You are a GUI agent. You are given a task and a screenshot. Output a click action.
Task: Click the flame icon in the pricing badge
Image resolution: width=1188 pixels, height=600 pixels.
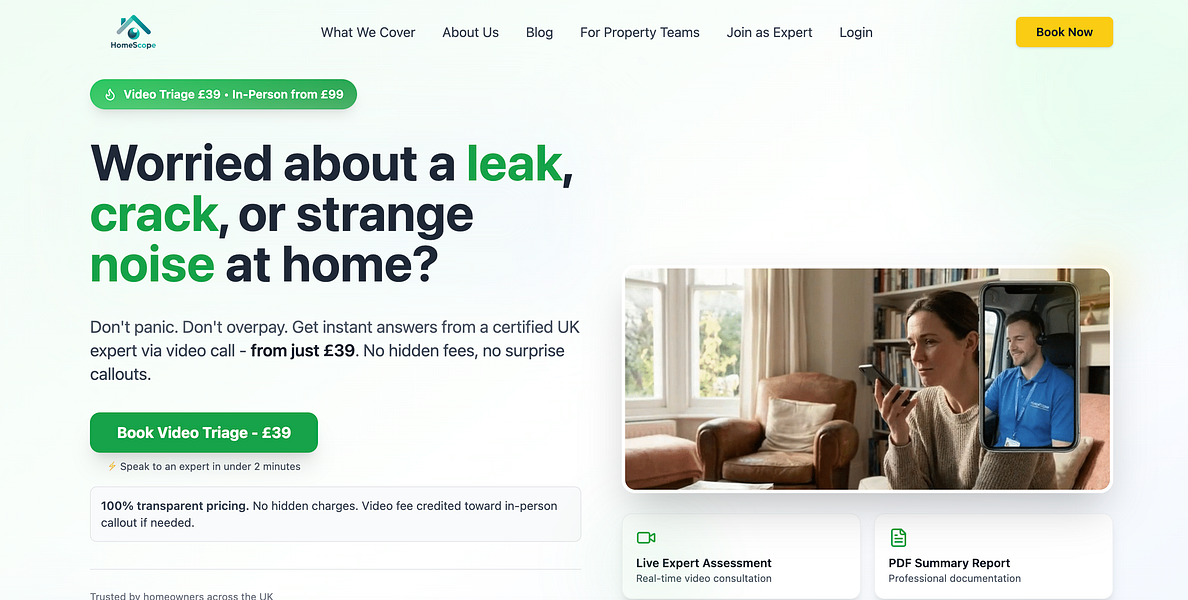(110, 95)
